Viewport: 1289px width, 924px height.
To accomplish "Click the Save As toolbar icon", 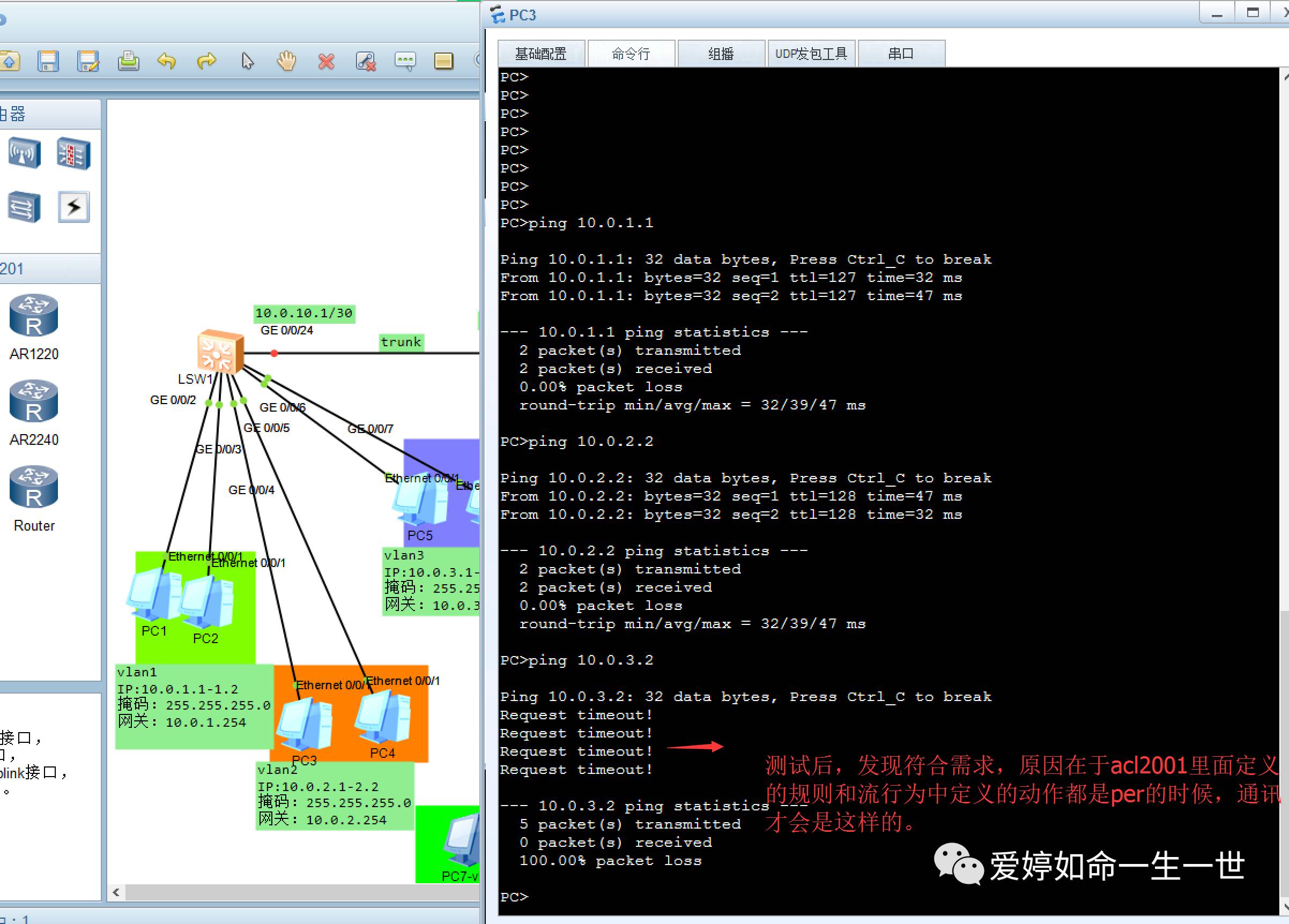I will click(88, 61).
